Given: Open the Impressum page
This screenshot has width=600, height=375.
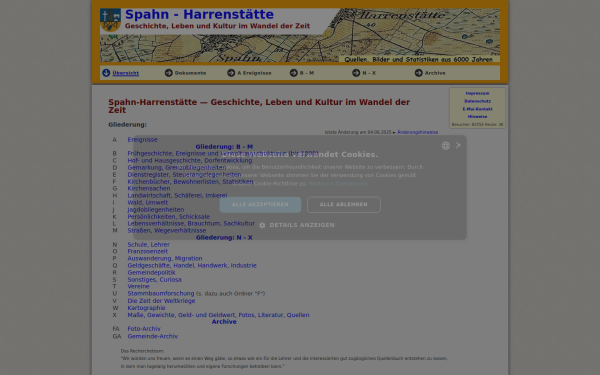Looking at the screenshot, I should pos(477,93).
